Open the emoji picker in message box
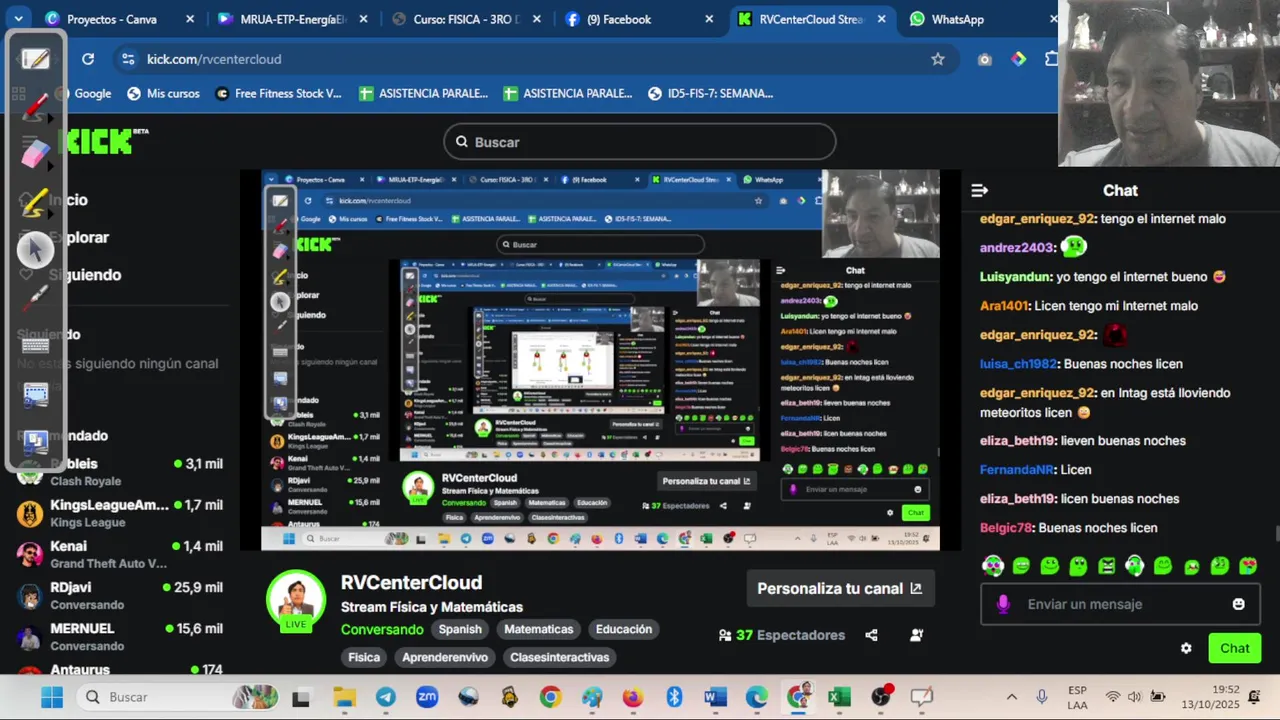1280x720 pixels. coord(1239,604)
